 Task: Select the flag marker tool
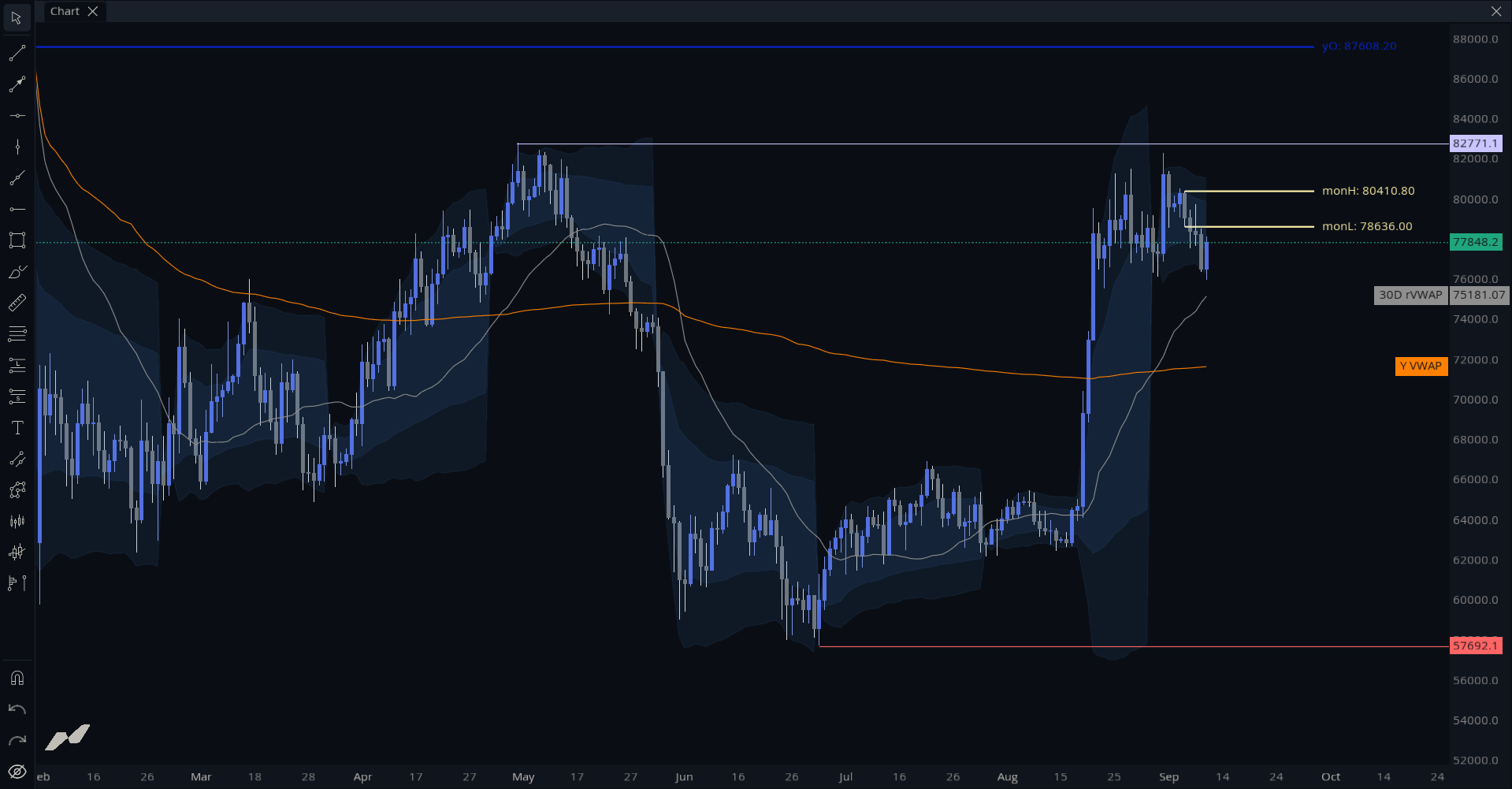[17, 583]
